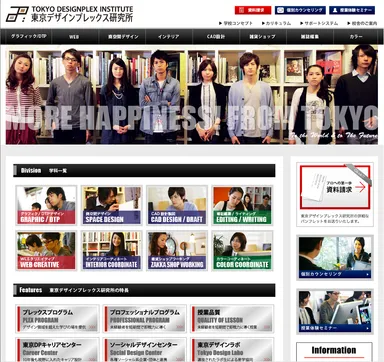This screenshot has height=362, width=384.
Task: Open the Career Center feature card
Action: (57, 350)
